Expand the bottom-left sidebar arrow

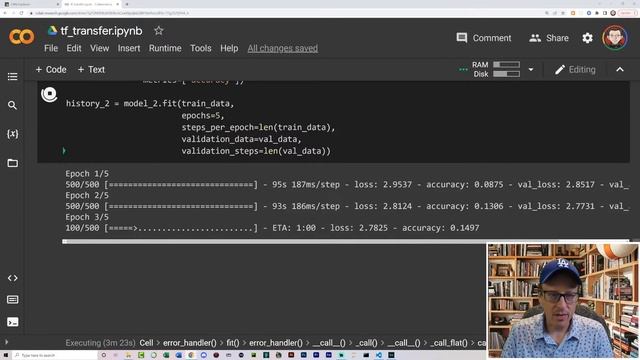click(6, 342)
